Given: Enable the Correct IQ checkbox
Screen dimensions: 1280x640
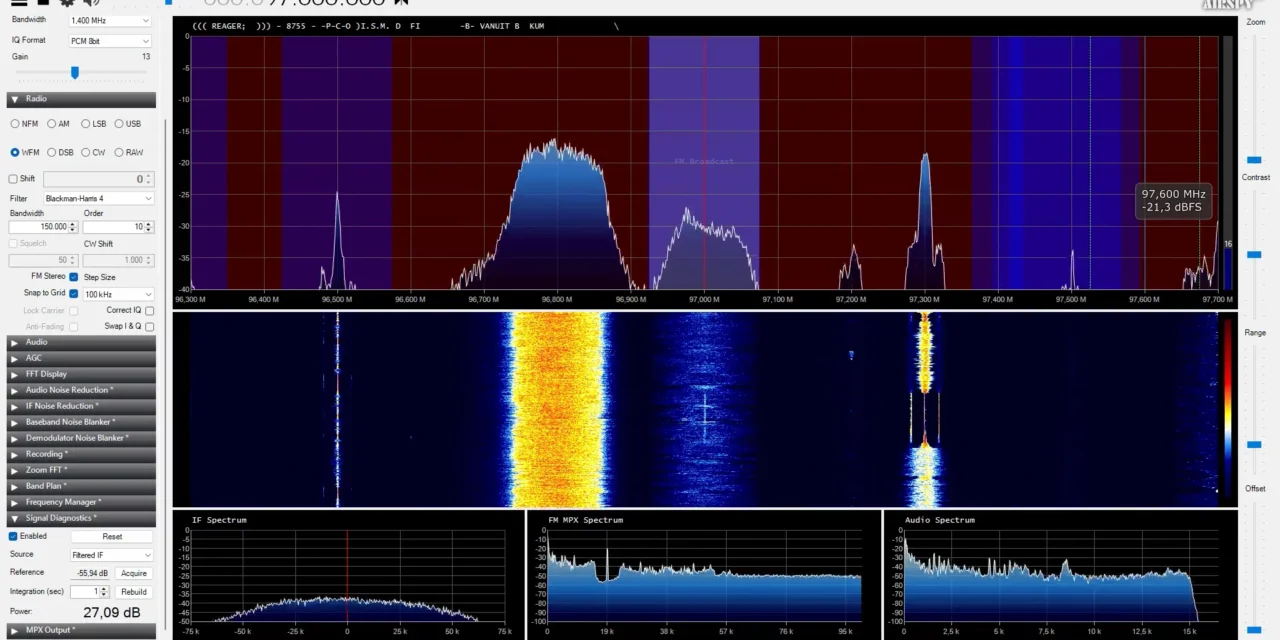Looking at the screenshot, I should pyautogui.click(x=149, y=311).
